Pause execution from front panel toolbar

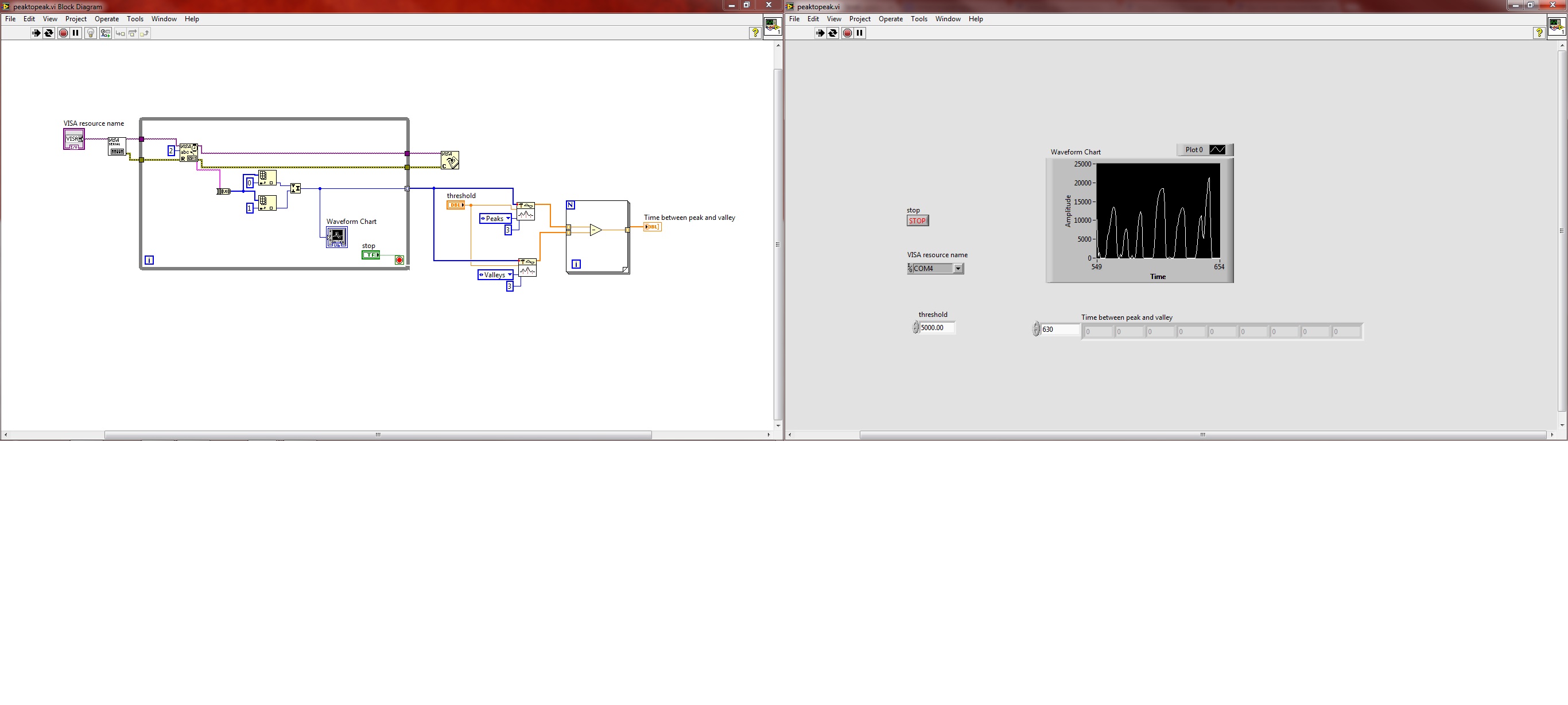click(x=860, y=33)
